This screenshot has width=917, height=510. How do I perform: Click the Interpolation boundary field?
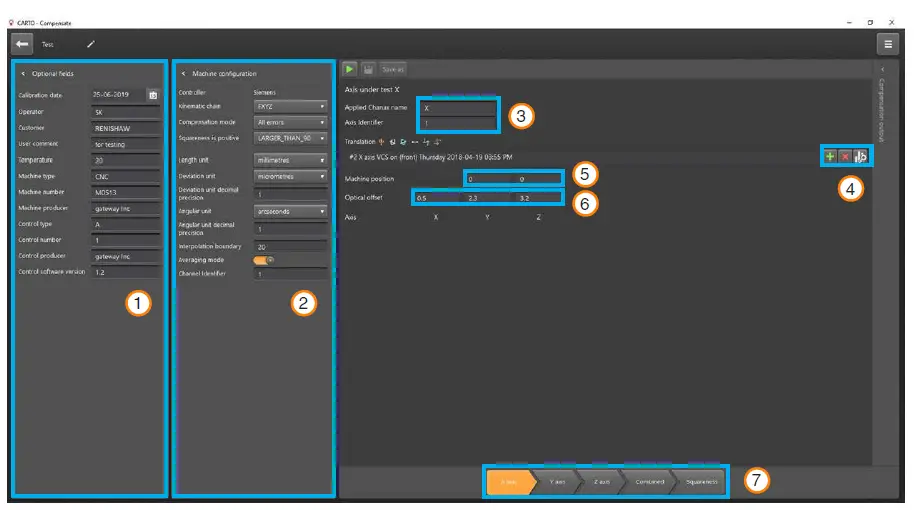[291, 247]
